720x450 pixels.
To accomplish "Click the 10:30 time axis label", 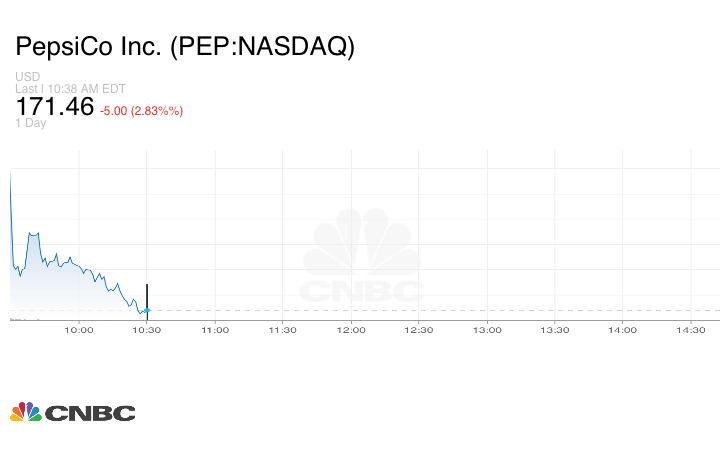I will (147, 329).
